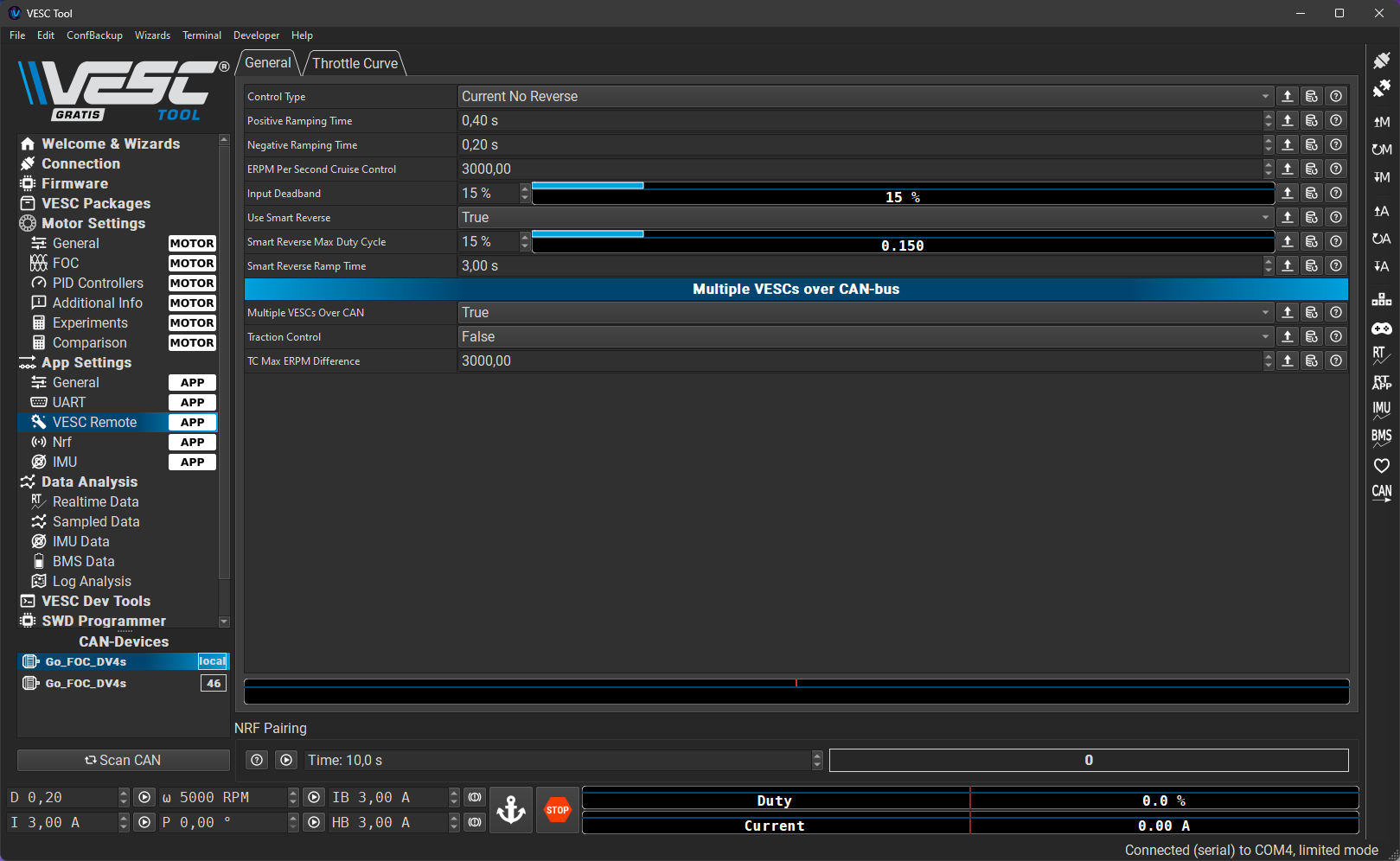Open the Control Type dropdown
The width and height of the screenshot is (1400, 861).
tap(866, 96)
